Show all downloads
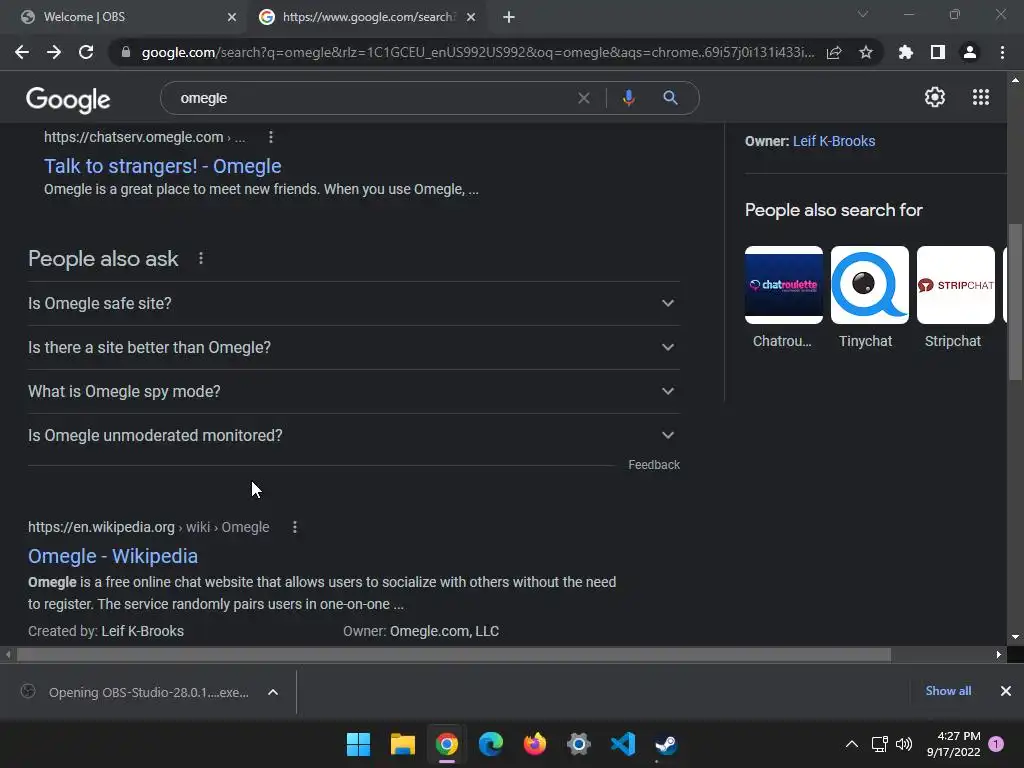 click(948, 691)
